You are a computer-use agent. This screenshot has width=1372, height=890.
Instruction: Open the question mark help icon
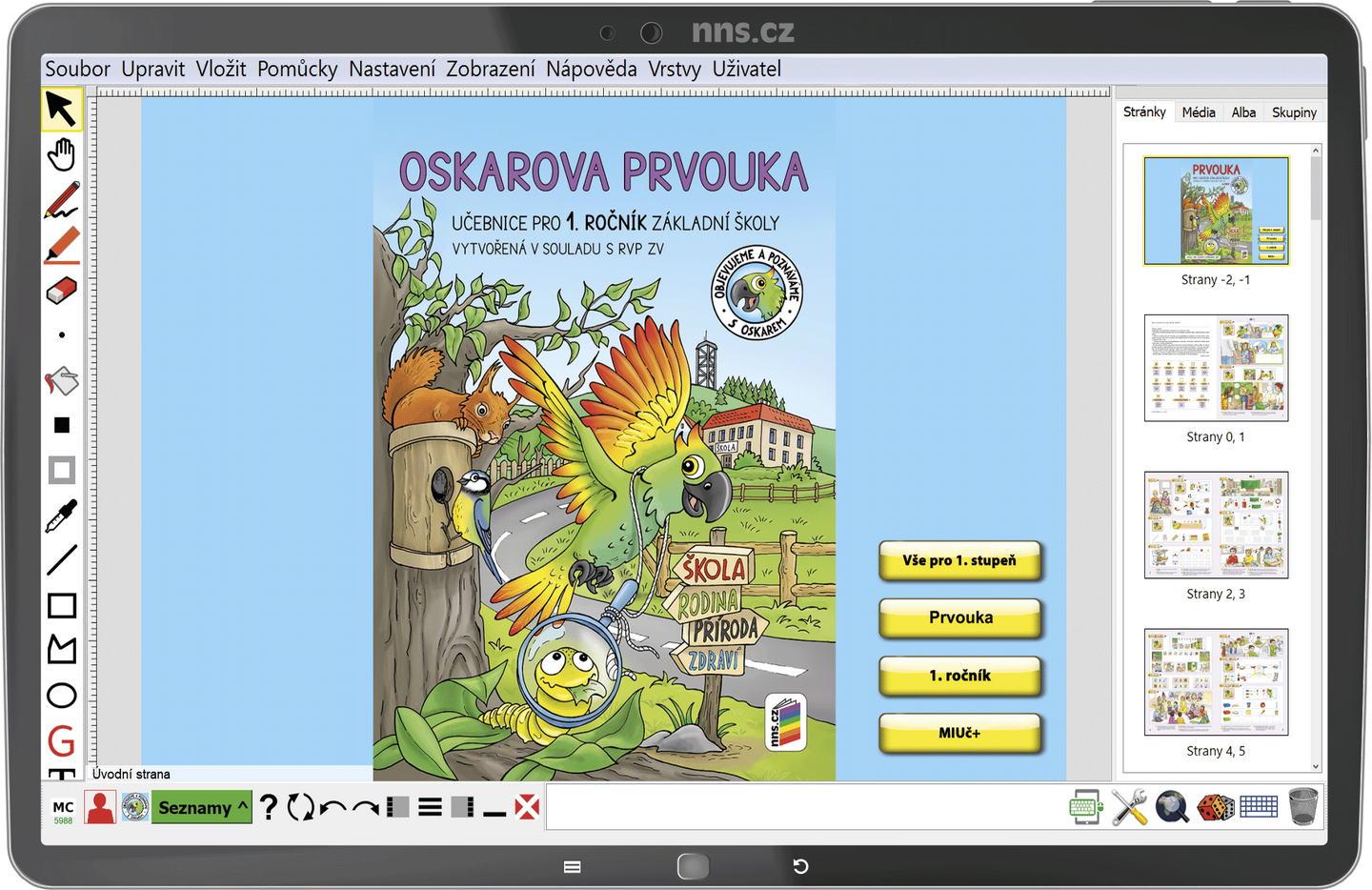click(269, 807)
